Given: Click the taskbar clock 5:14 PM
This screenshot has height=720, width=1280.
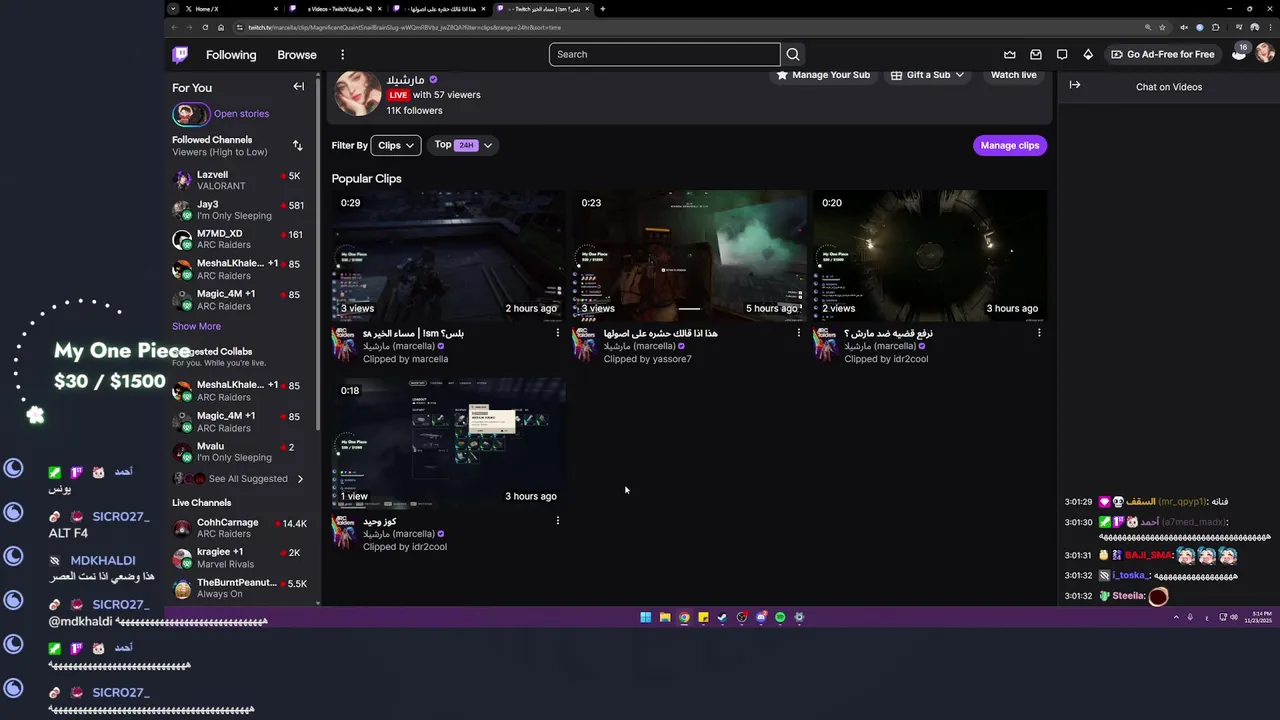Looking at the screenshot, I should (x=1259, y=617).
